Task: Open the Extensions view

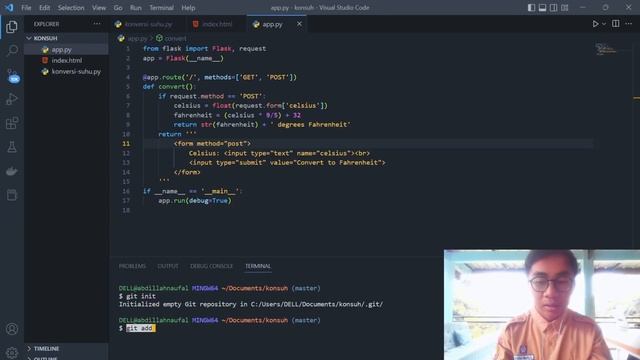Action: pyautogui.click(x=12, y=123)
